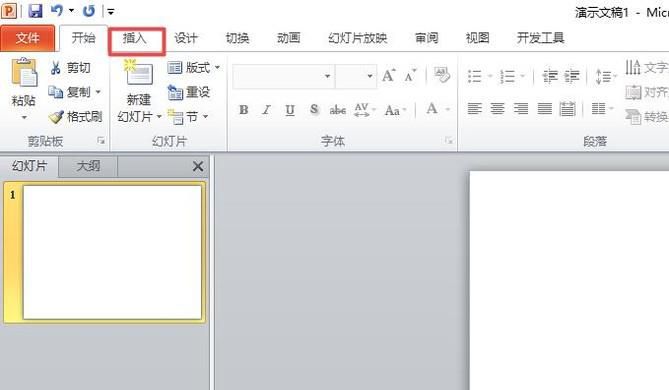Toggle Italic formatting
Viewport: 669px width, 390px height.
pyautogui.click(x=267, y=110)
